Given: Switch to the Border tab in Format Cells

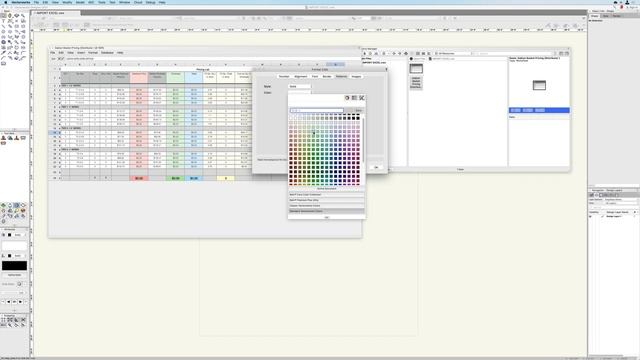Looking at the screenshot, I should 327,76.
